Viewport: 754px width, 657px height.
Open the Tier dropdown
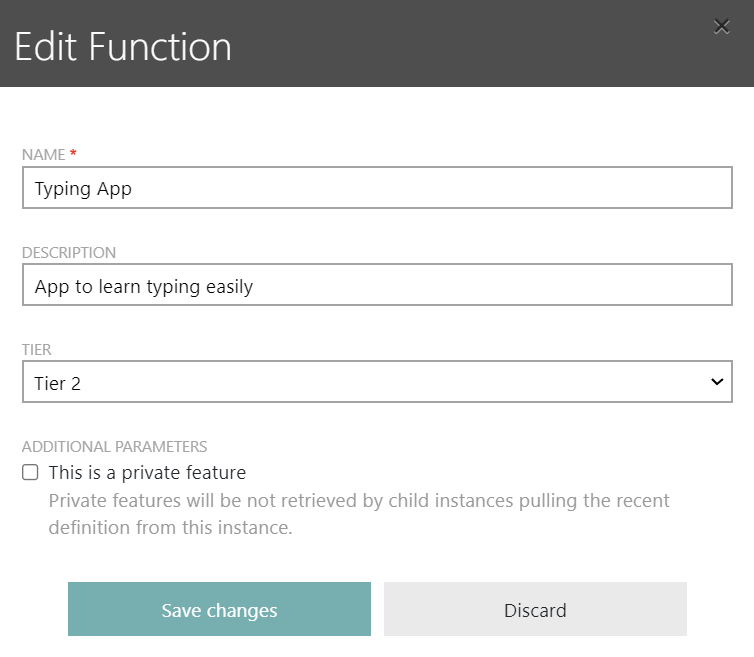pos(377,382)
